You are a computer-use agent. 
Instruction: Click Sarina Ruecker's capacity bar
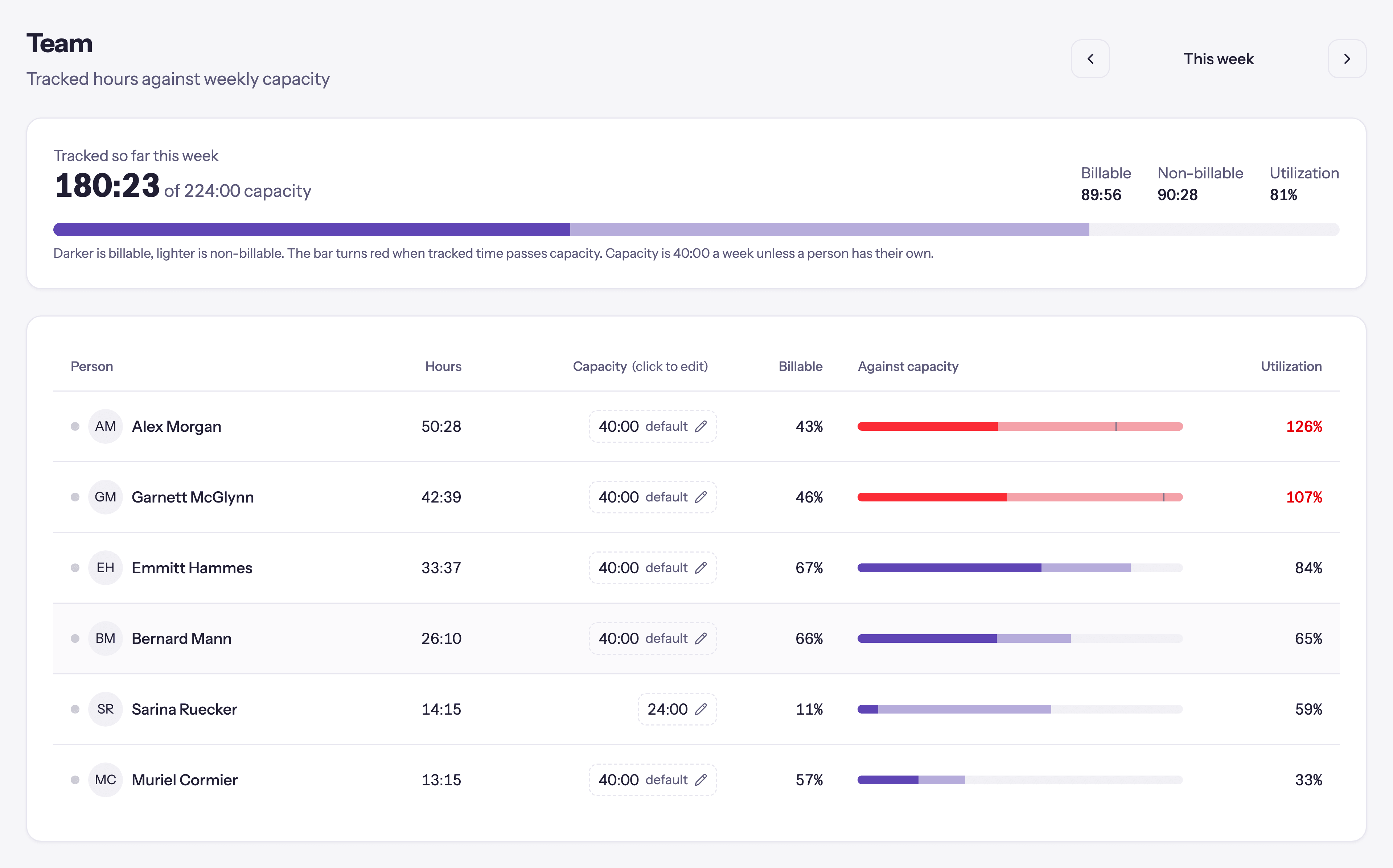(1020, 709)
